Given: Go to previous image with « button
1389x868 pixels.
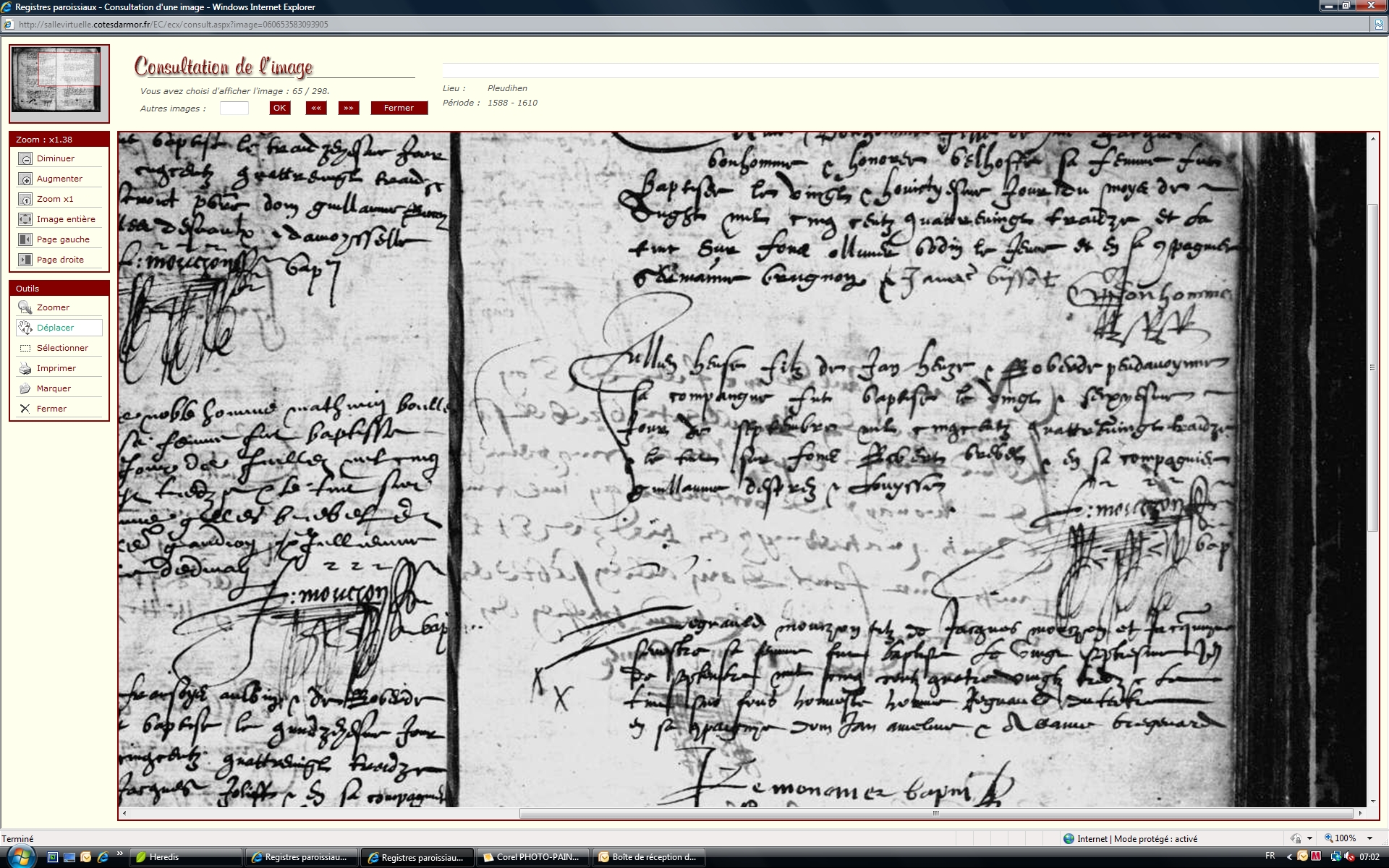Looking at the screenshot, I should click(x=316, y=108).
